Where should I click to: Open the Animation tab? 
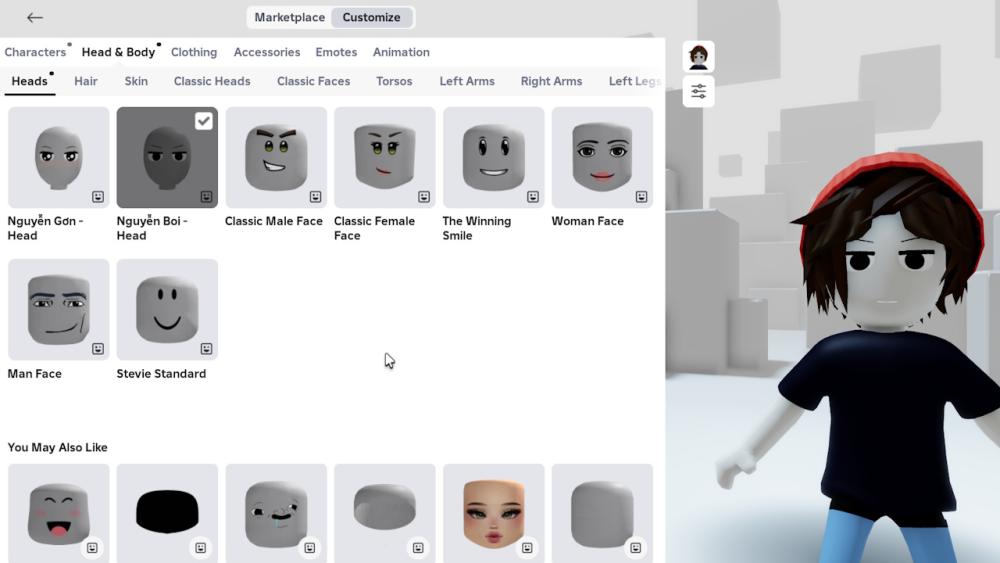tap(401, 52)
